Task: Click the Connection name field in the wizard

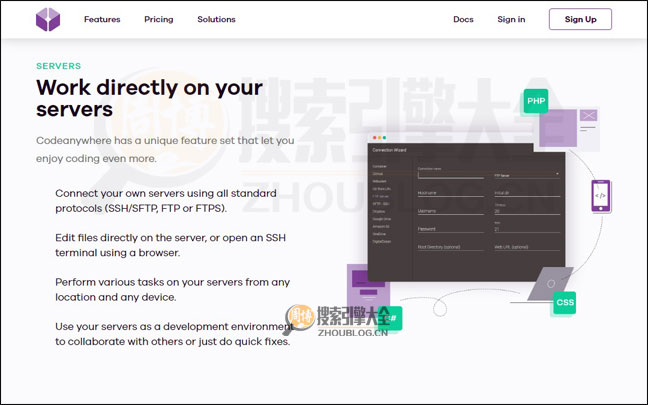Action: pyautogui.click(x=450, y=174)
